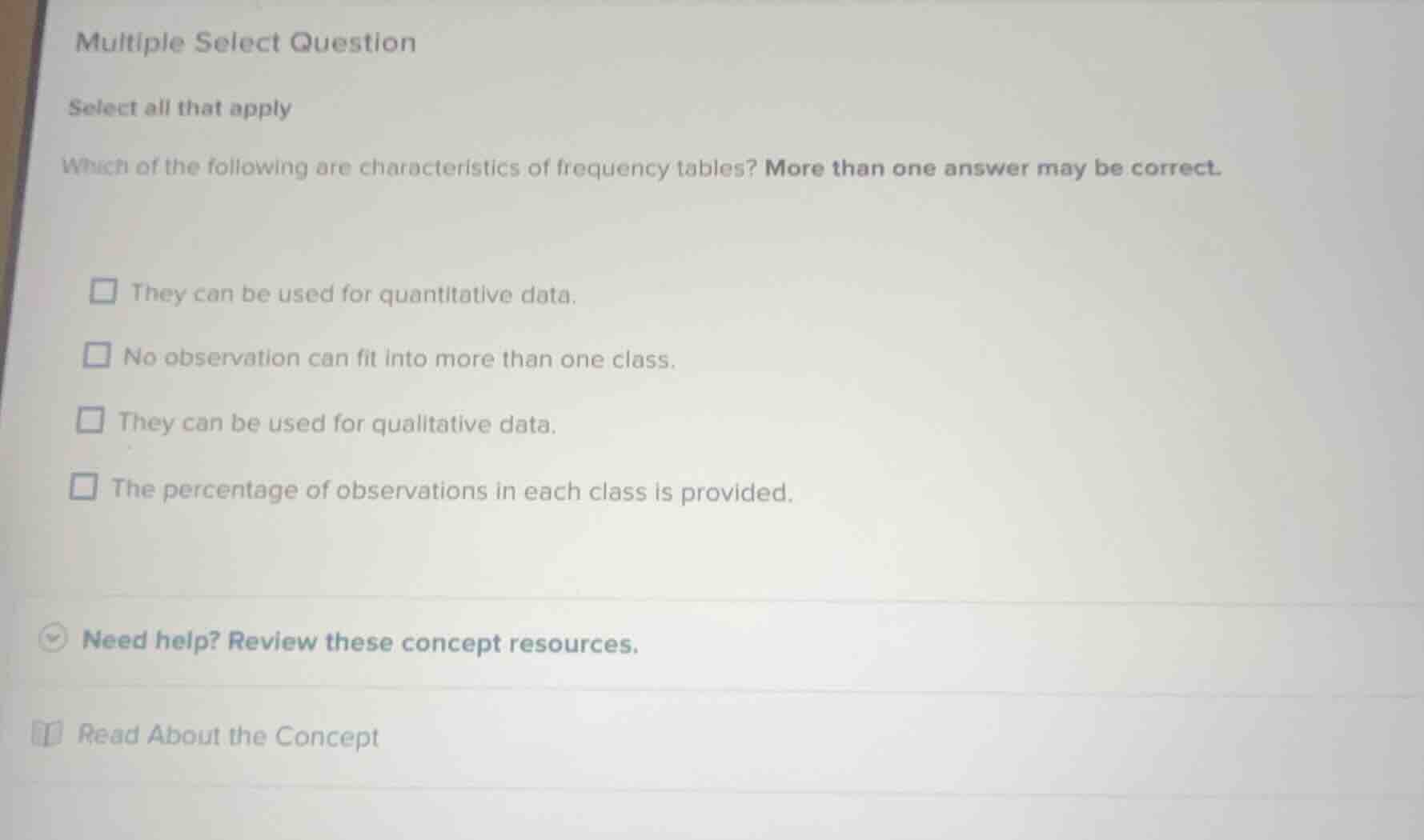This screenshot has height=840, width=1424.
Task: Click 'Review these concept resources'
Action: [360, 642]
